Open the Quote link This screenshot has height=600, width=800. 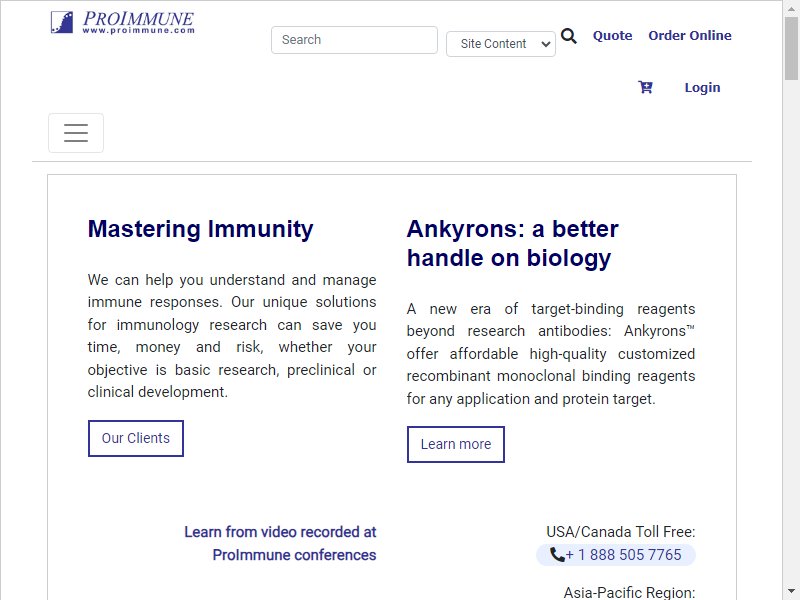(x=612, y=36)
